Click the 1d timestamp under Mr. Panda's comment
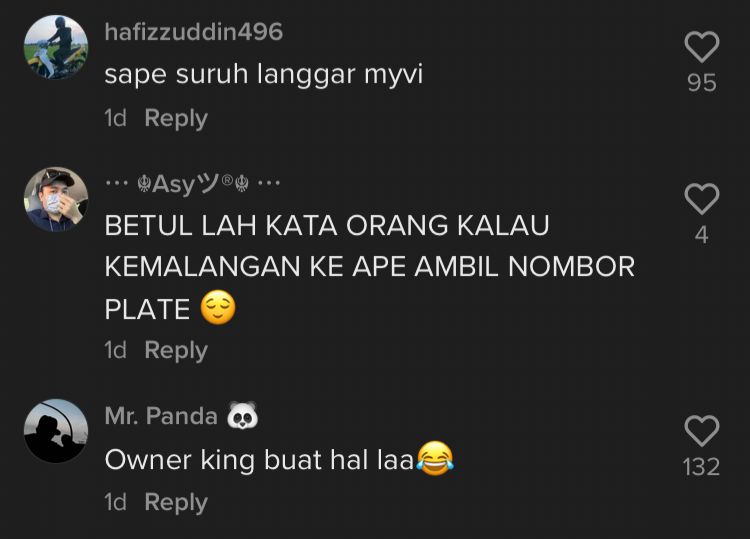This screenshot has height=539, width=750. click(116, 502)
